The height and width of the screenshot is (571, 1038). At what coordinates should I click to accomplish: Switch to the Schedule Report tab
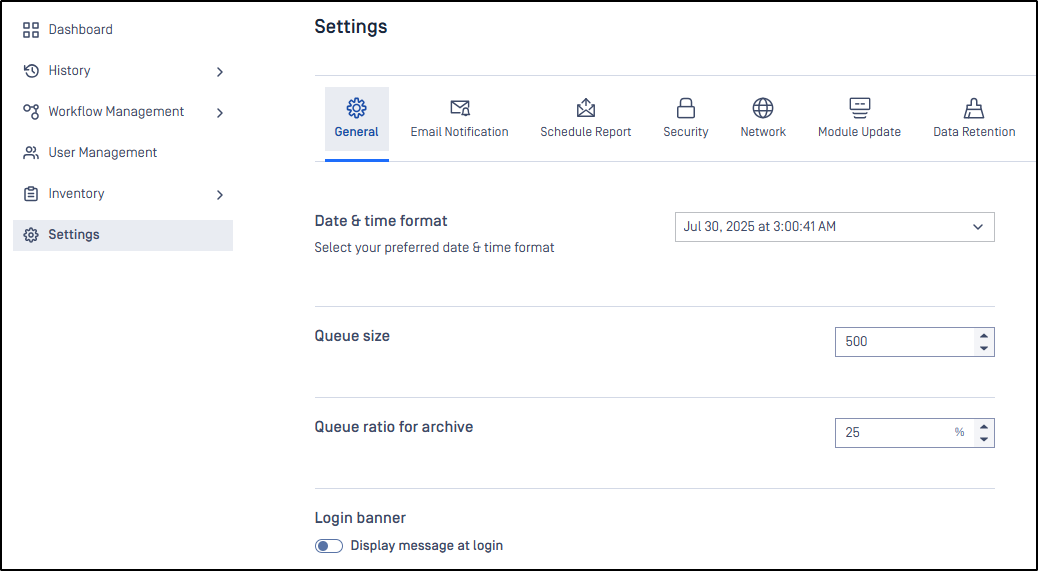click(586, 119)
